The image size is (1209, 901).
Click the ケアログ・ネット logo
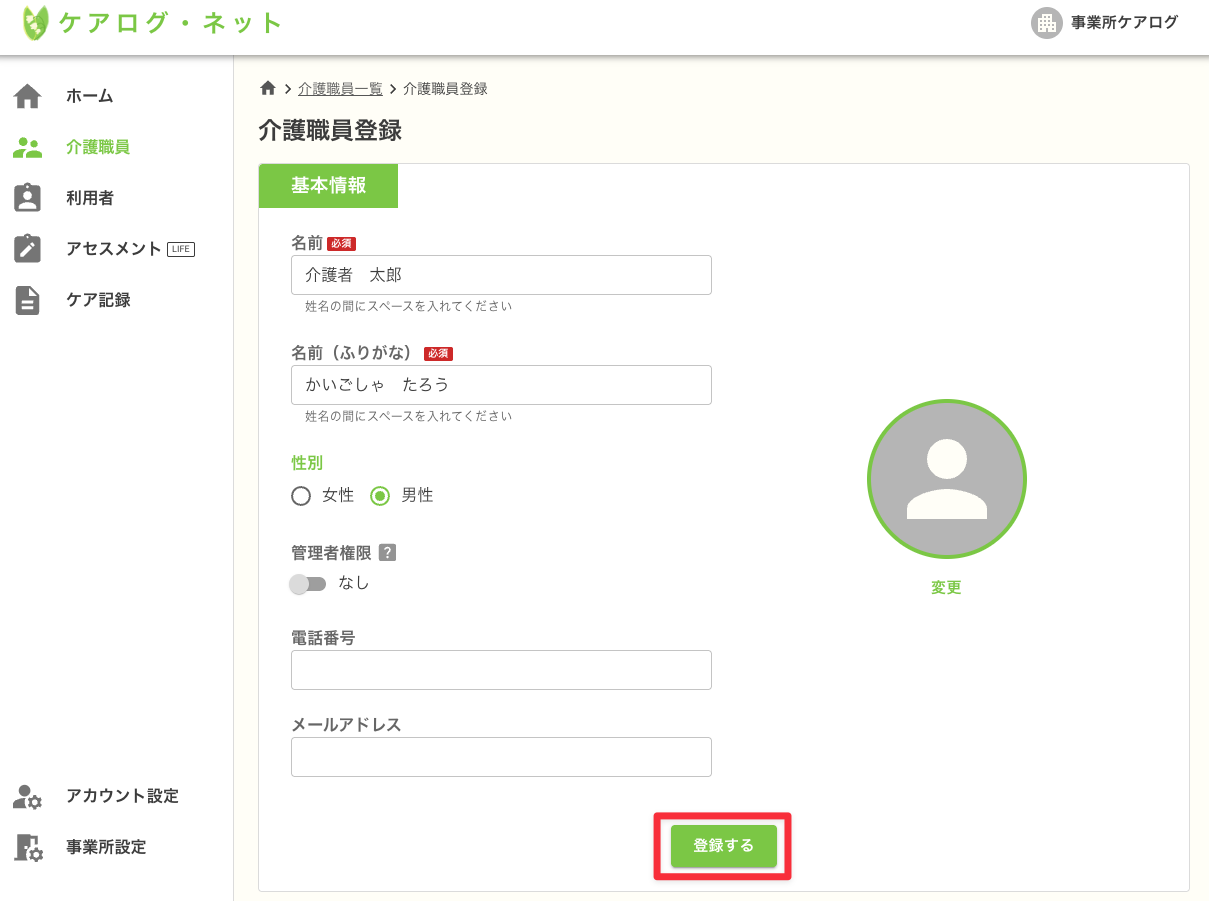pyautogui.click(x=148, y=23)
